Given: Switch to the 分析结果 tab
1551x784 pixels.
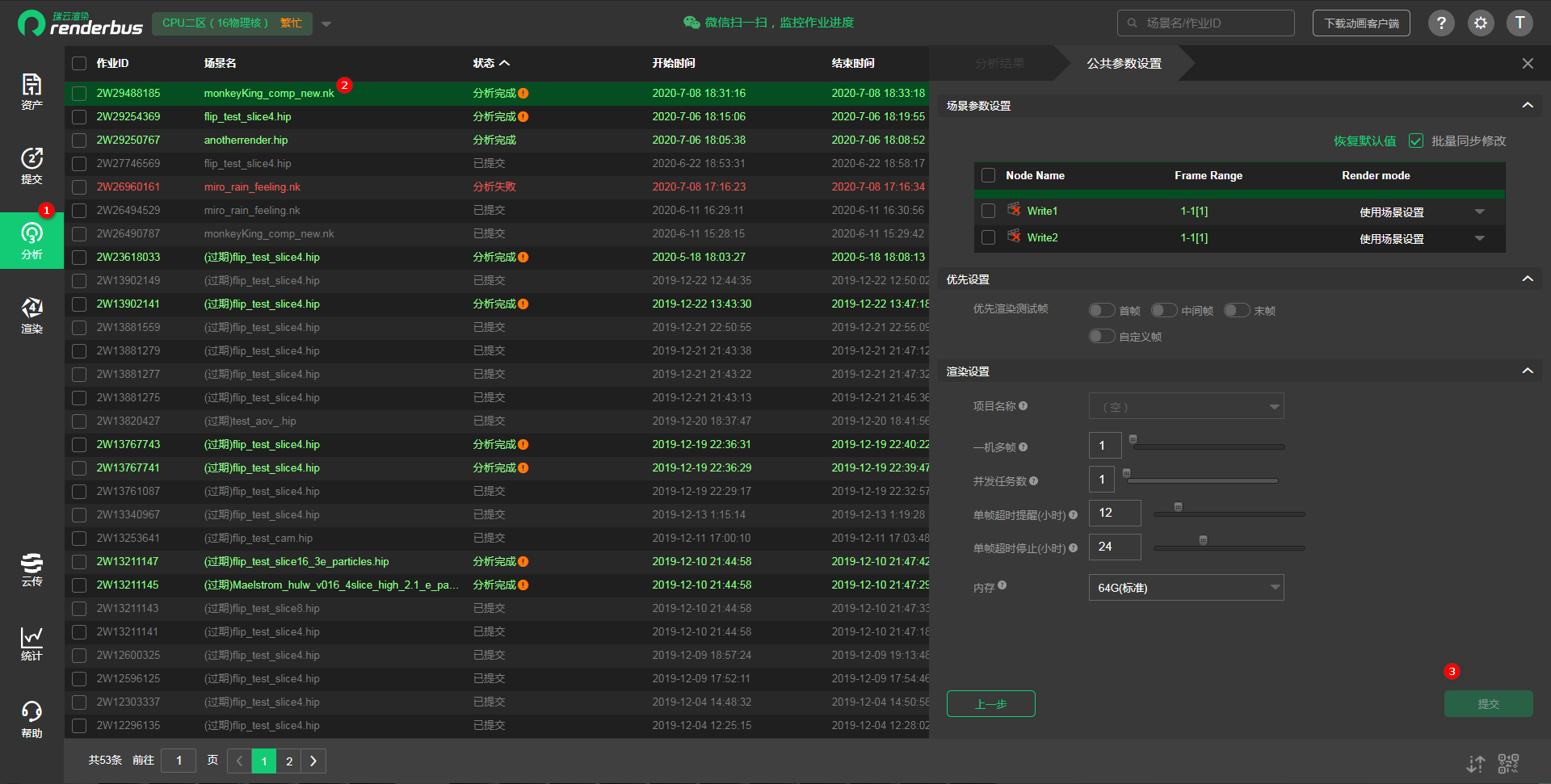Looking at the screenshot, I should tap(999, 63).
